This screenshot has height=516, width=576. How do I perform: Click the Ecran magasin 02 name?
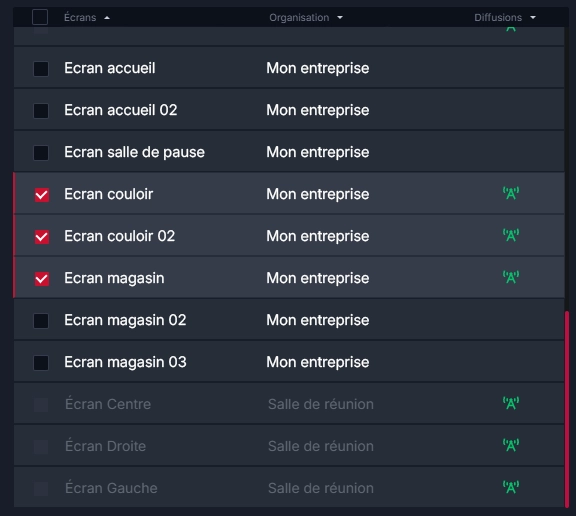coord(125,320)
